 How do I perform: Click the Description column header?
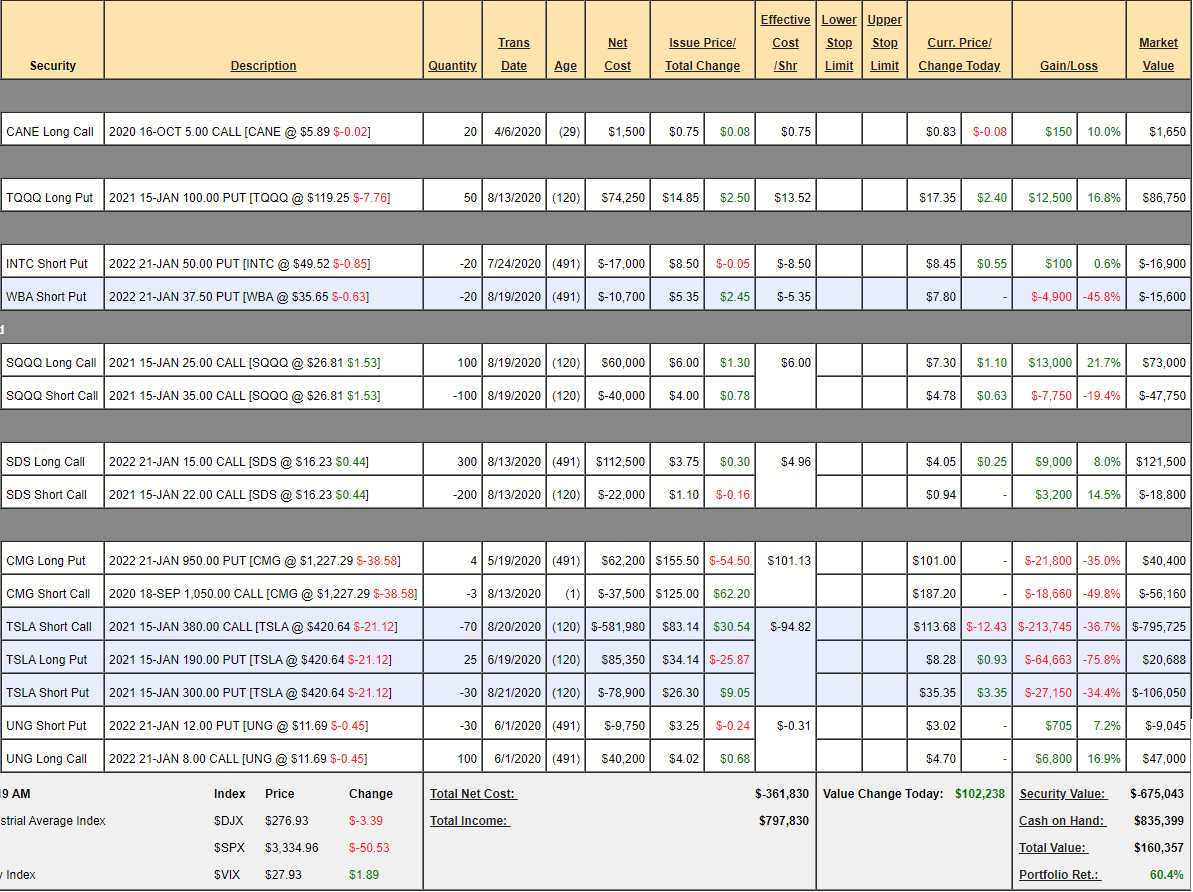(x=263, y=66)
